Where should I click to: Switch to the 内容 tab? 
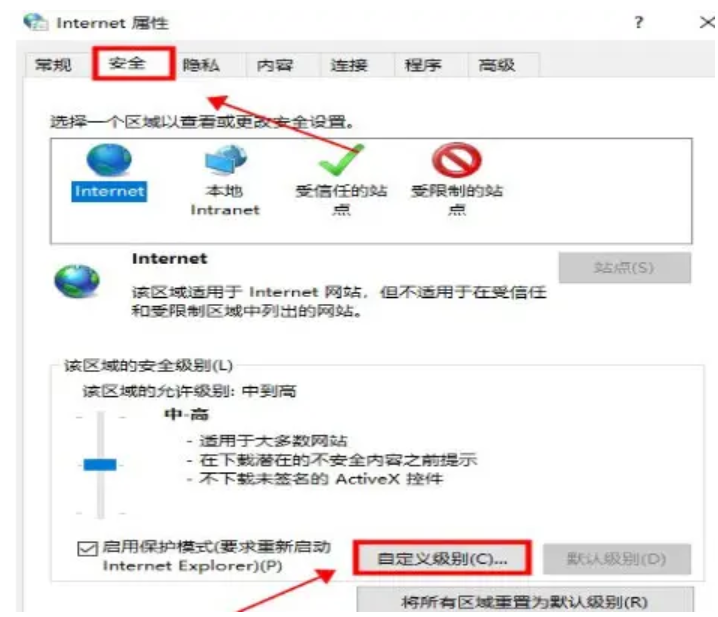tap(275, 65)
